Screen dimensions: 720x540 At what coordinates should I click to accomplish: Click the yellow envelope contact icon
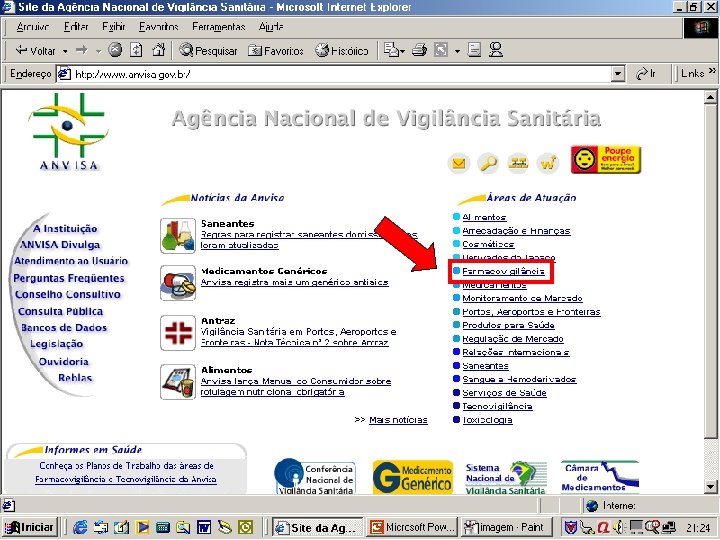click(459, 163)
